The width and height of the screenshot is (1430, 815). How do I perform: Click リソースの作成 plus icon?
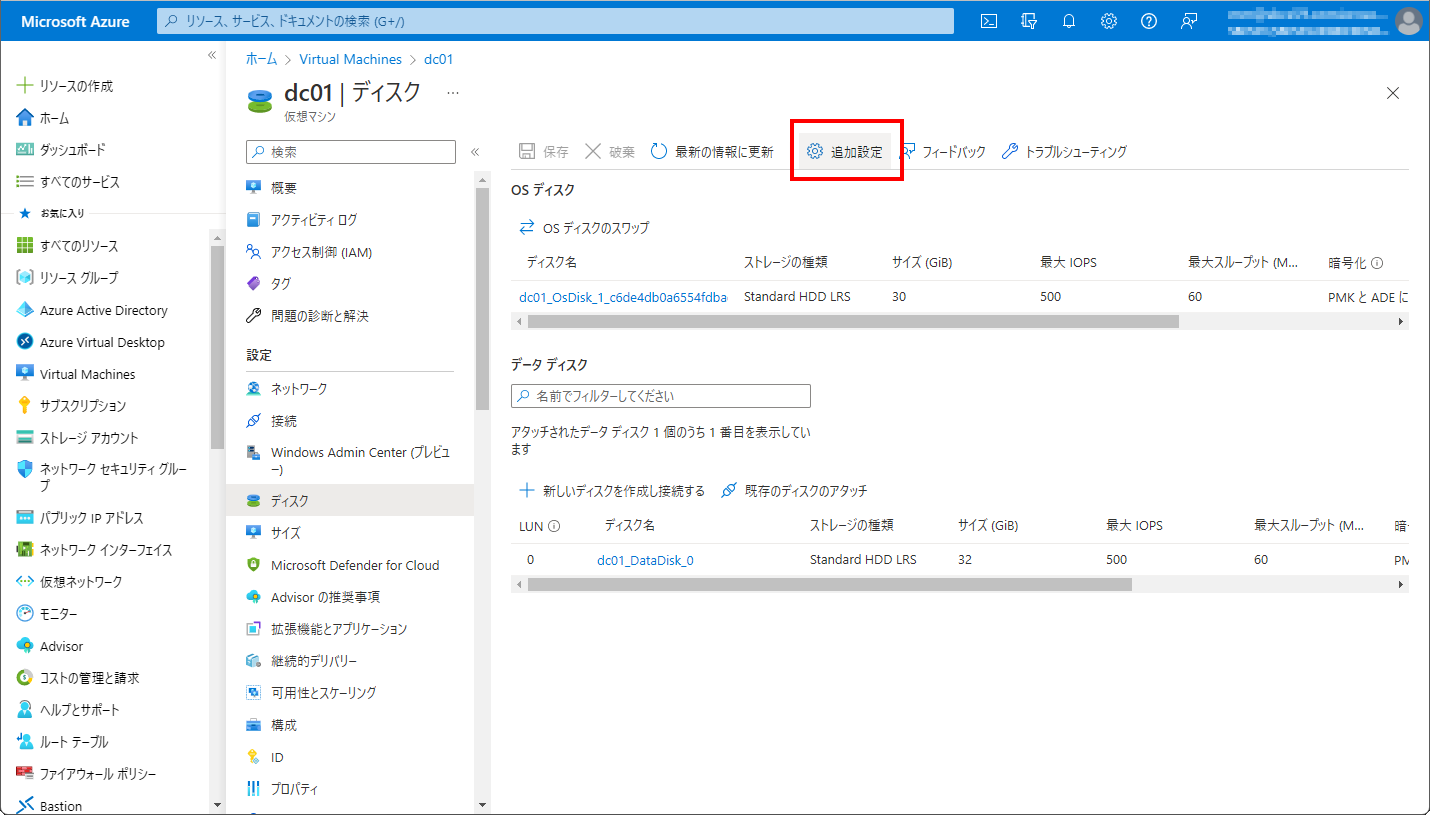[26, 86]
